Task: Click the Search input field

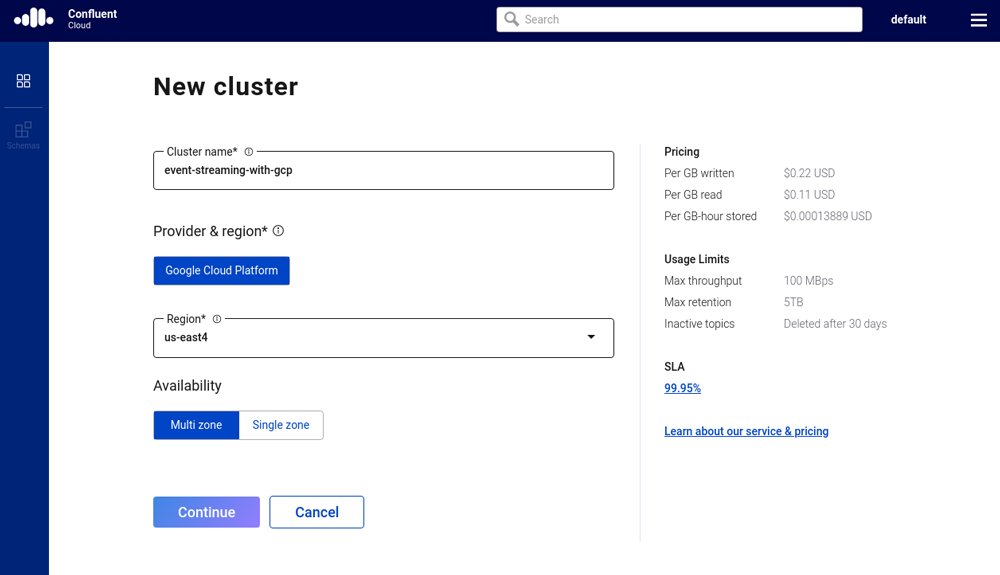Action: pos(679,19)
